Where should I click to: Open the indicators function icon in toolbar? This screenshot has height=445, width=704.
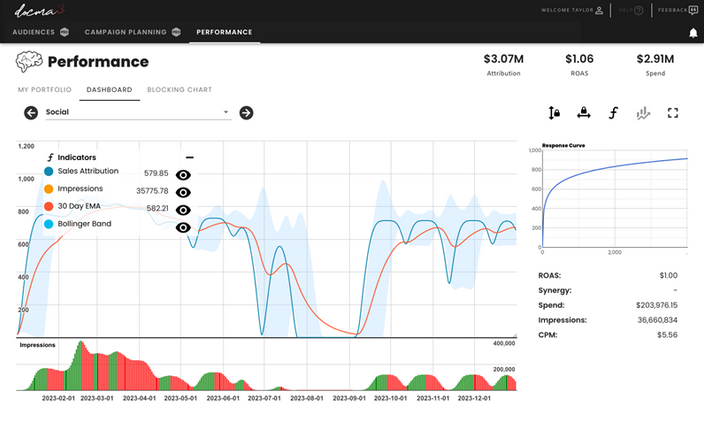[x=613, y=113]
